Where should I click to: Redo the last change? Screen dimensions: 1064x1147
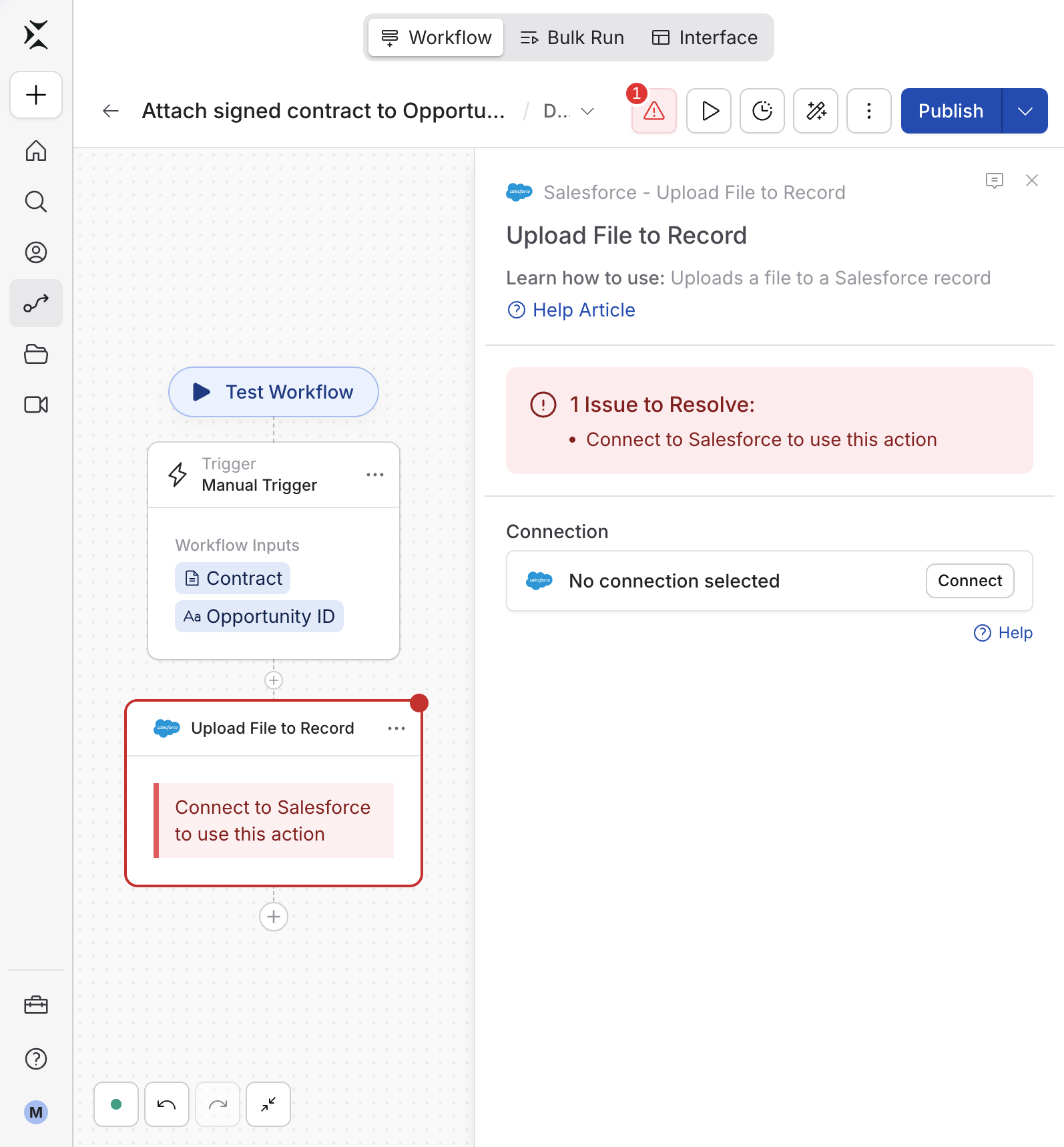click(x=218, y=1104)
